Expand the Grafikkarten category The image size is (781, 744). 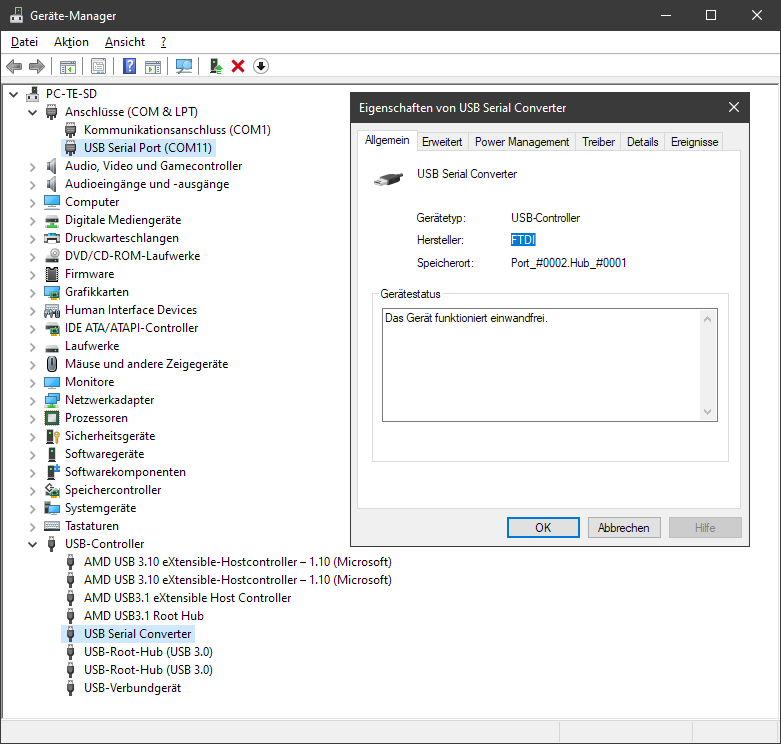tap(34, 292)
